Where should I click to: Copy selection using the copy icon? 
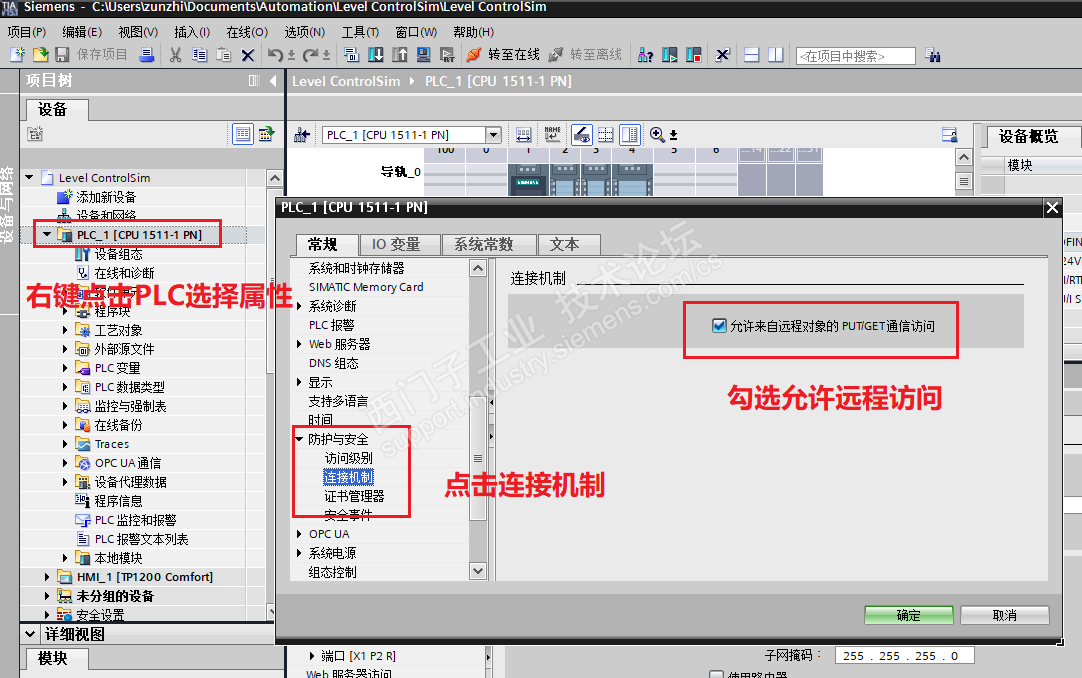pos(199,54)
